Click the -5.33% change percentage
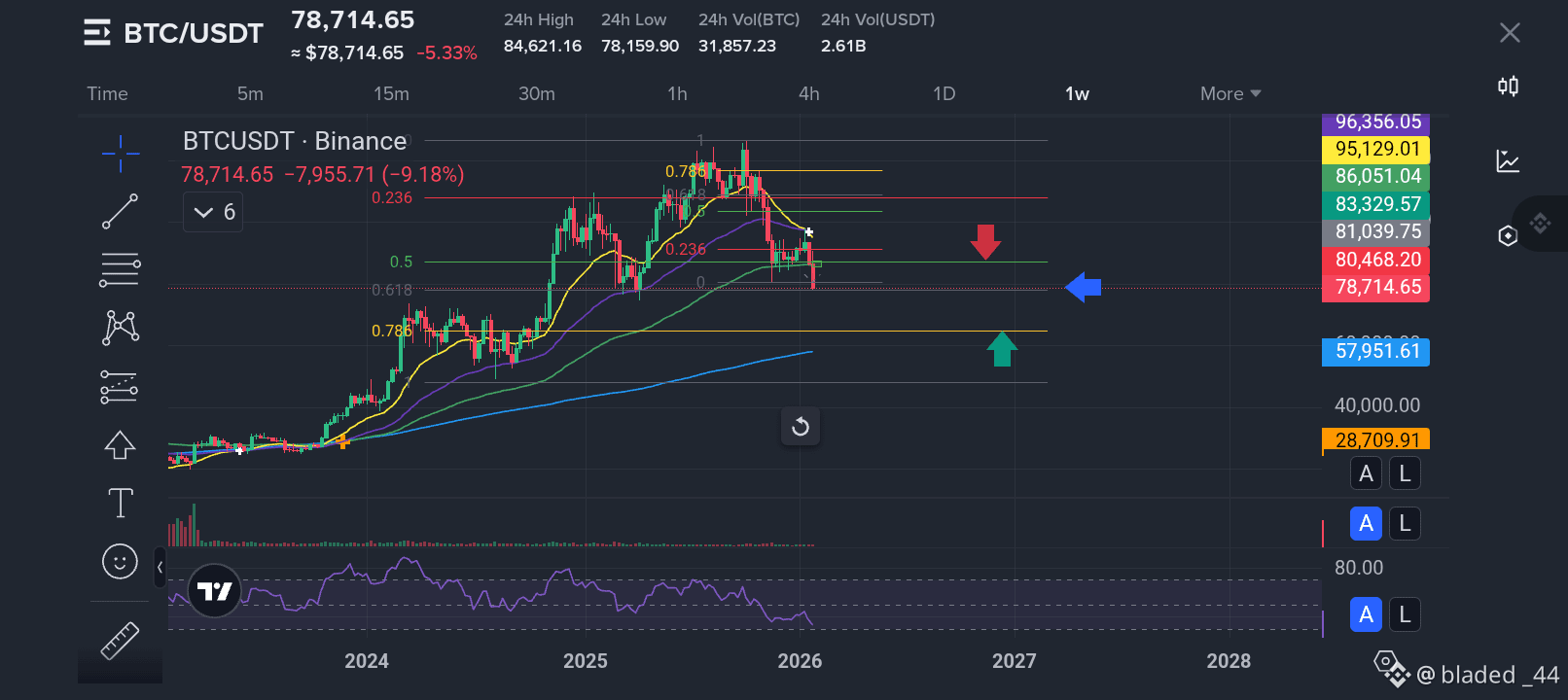The image size is (1568, 700). click(x=446, y=52)
